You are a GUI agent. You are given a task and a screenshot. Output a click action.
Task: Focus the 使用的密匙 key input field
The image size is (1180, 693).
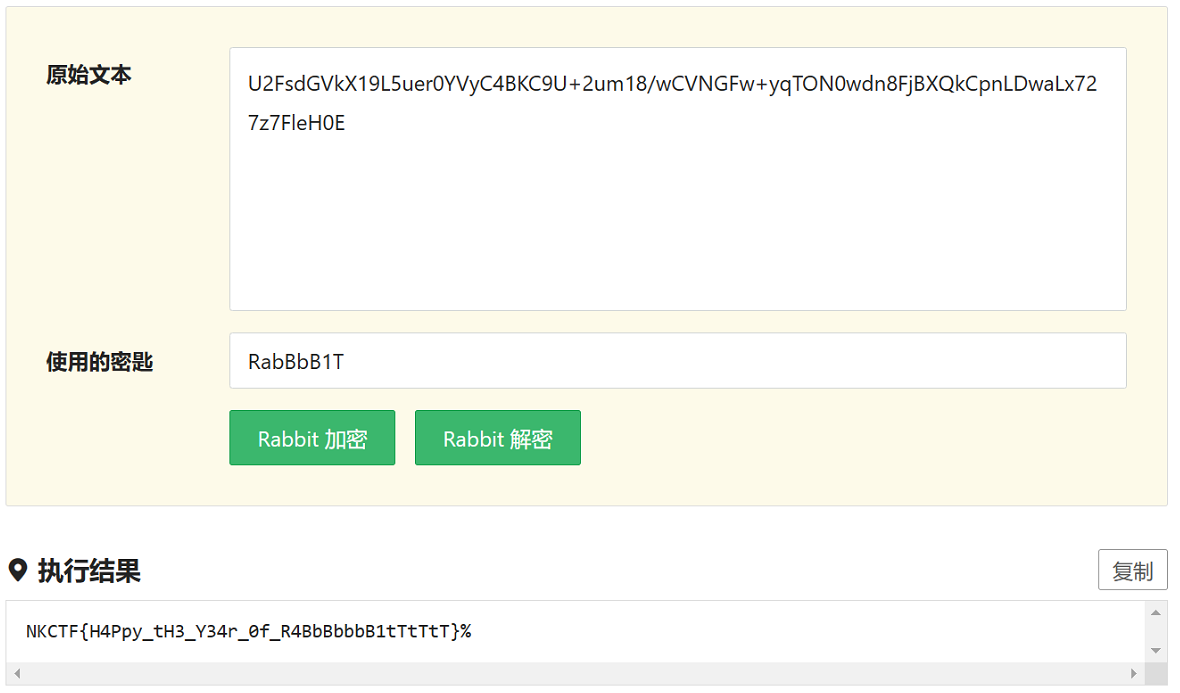[677, 361]
